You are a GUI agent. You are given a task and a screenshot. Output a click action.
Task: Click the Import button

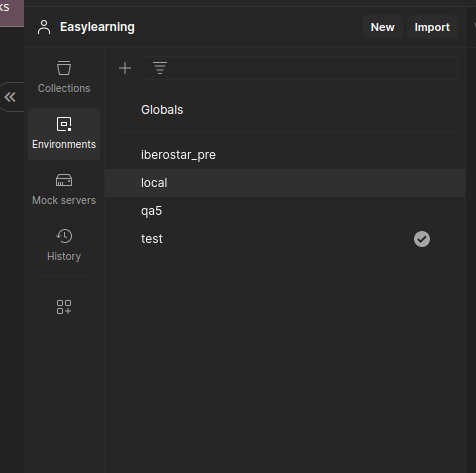pyautogui.click(x=432, y=27)
